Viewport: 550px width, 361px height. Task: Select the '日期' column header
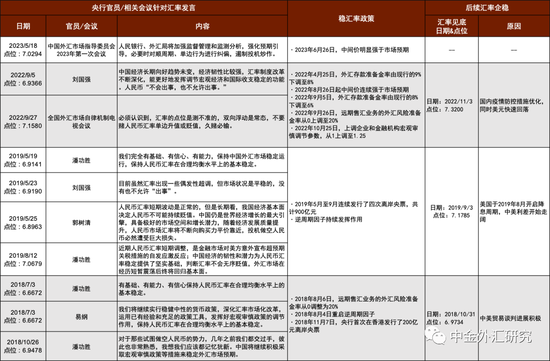point(23,26)
